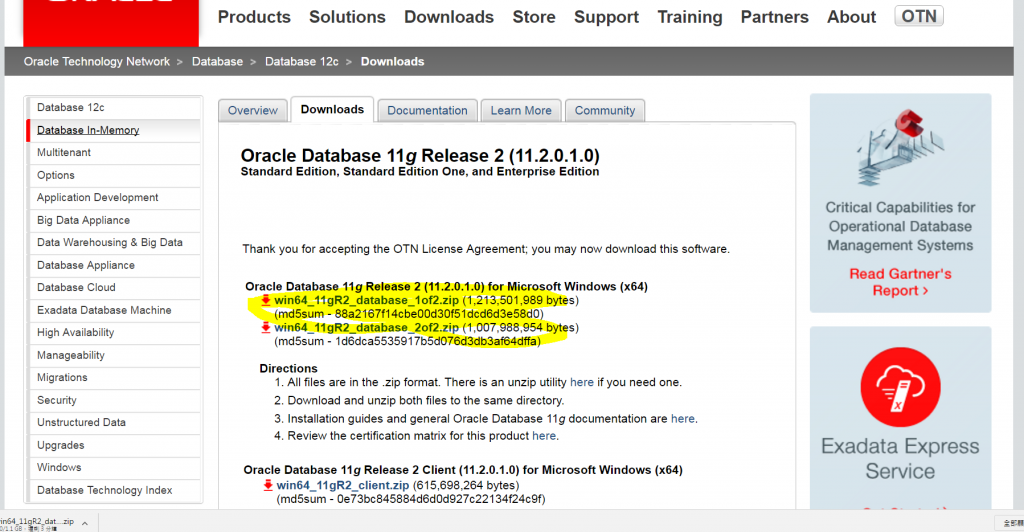
Task: Open Big Data Appliance sidebar entry
Action: [114, 220]
